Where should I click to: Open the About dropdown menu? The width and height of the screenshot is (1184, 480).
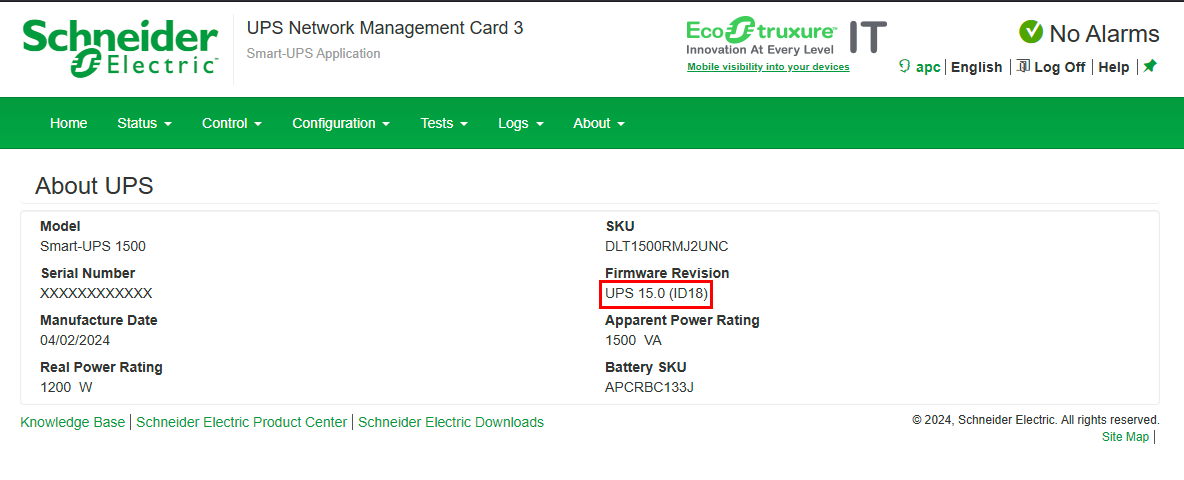click(599, 123)
